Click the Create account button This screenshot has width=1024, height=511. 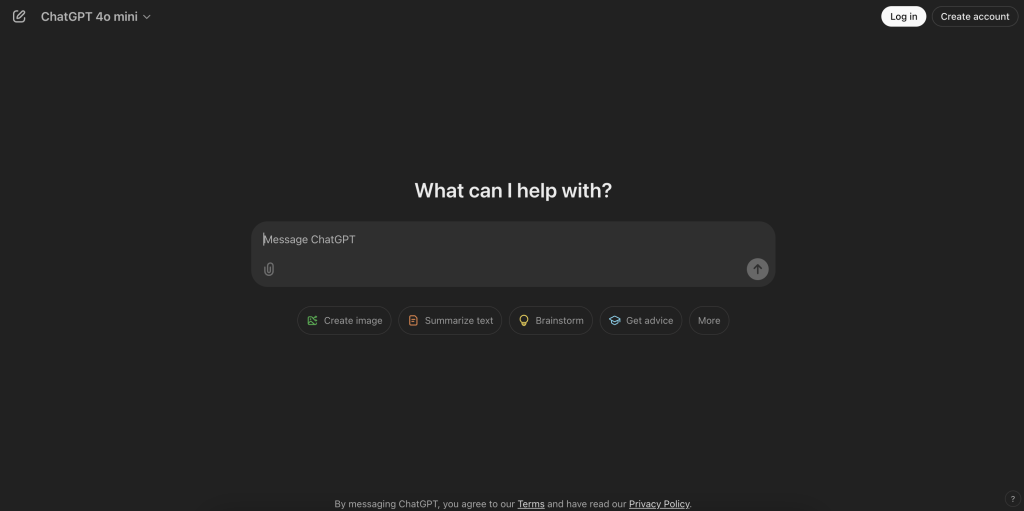click(974, 17)
